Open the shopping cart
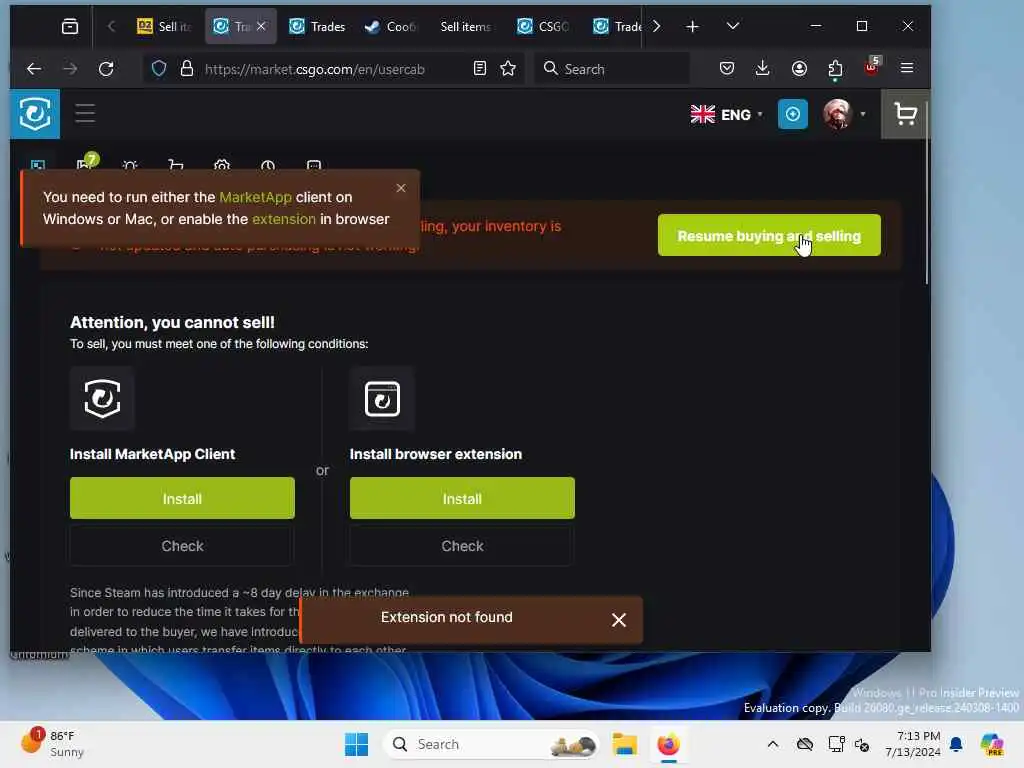 click(905, 114)
